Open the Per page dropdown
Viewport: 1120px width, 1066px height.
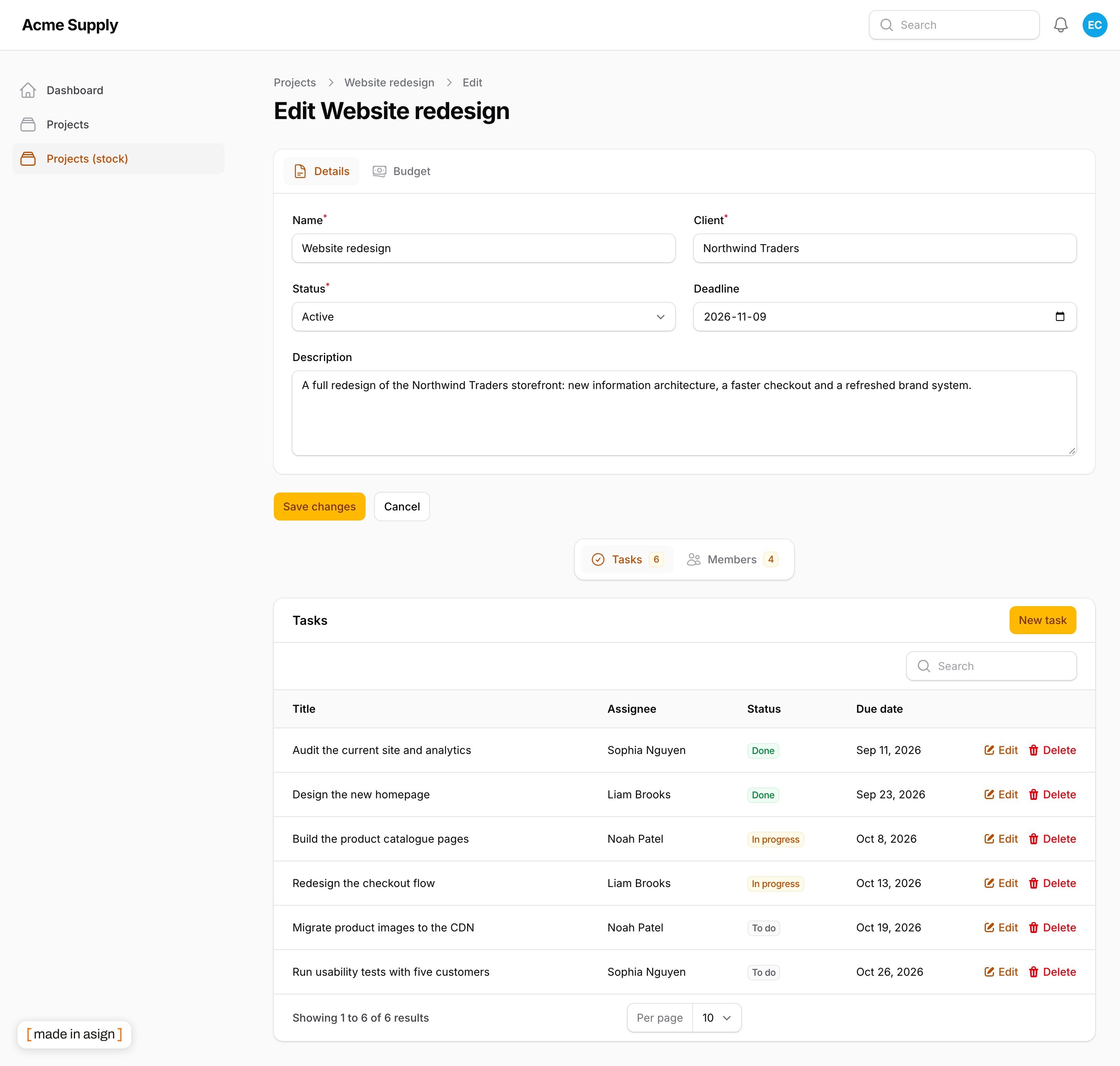(716, 1018)
